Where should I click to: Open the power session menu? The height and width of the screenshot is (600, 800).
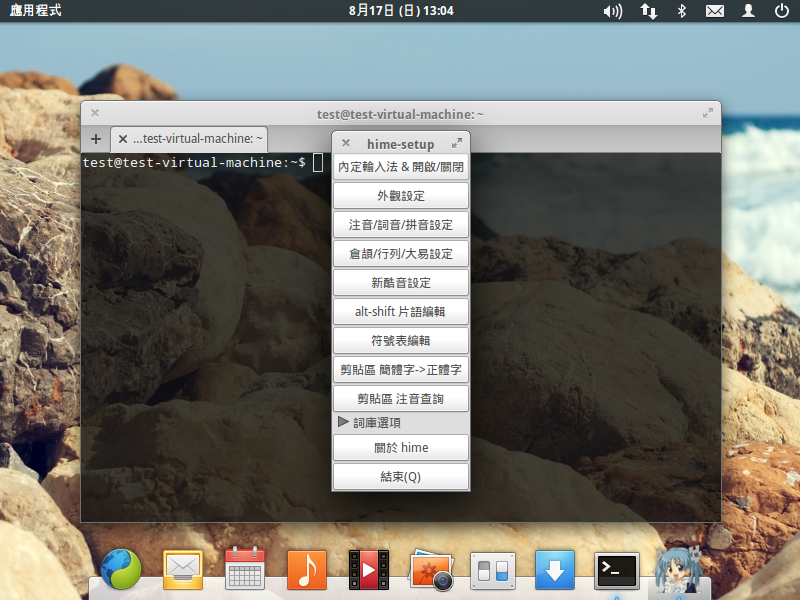pyautogui.click(x=782, y=11)
